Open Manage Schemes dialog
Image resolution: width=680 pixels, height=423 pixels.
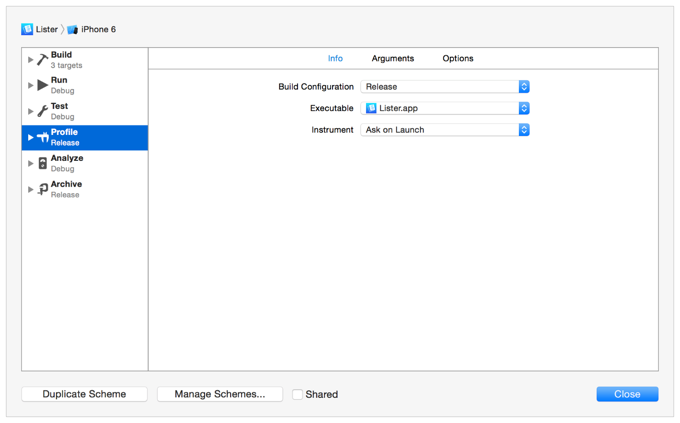click(220, 394)
